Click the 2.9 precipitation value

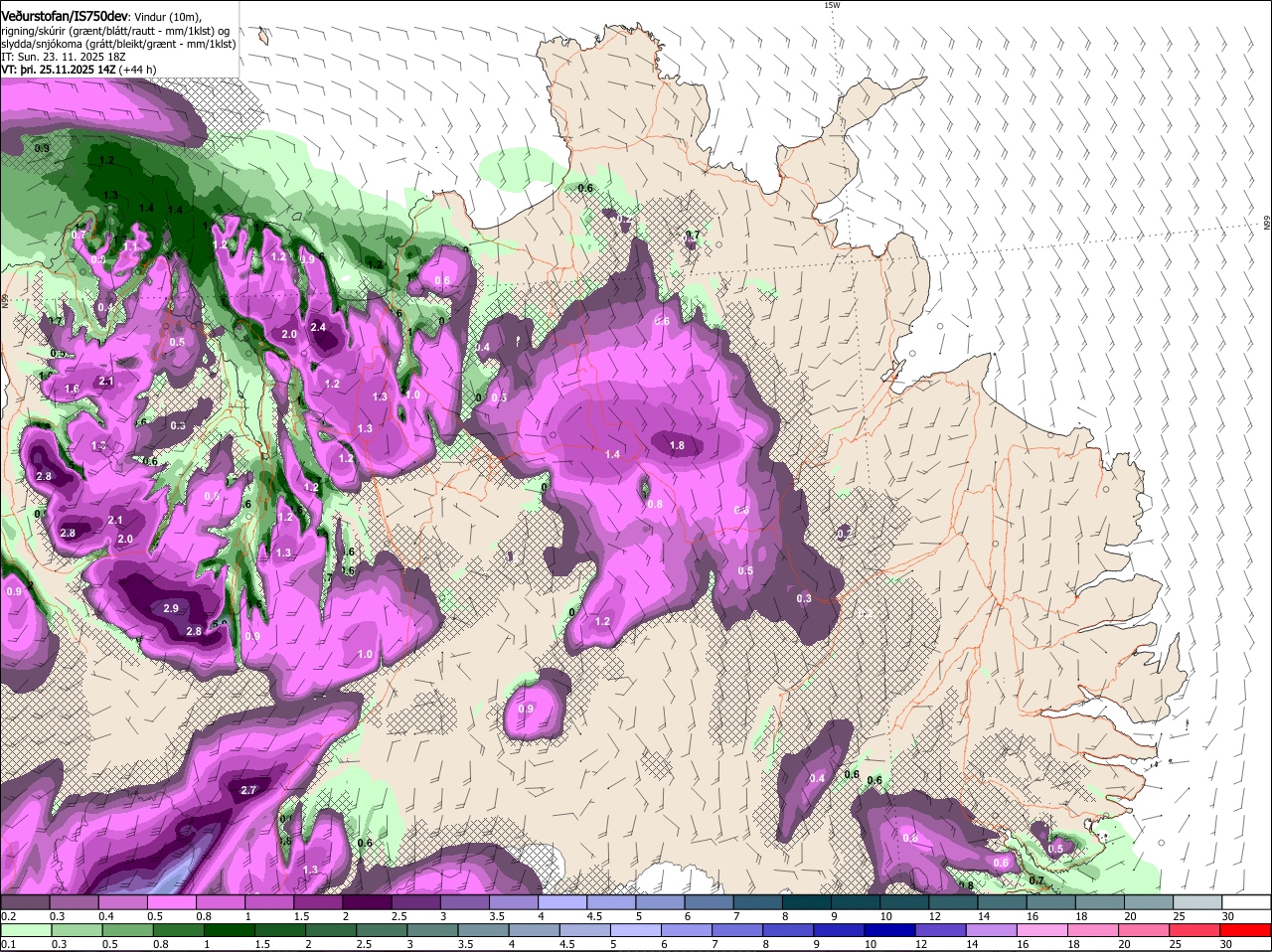(170, 608)
